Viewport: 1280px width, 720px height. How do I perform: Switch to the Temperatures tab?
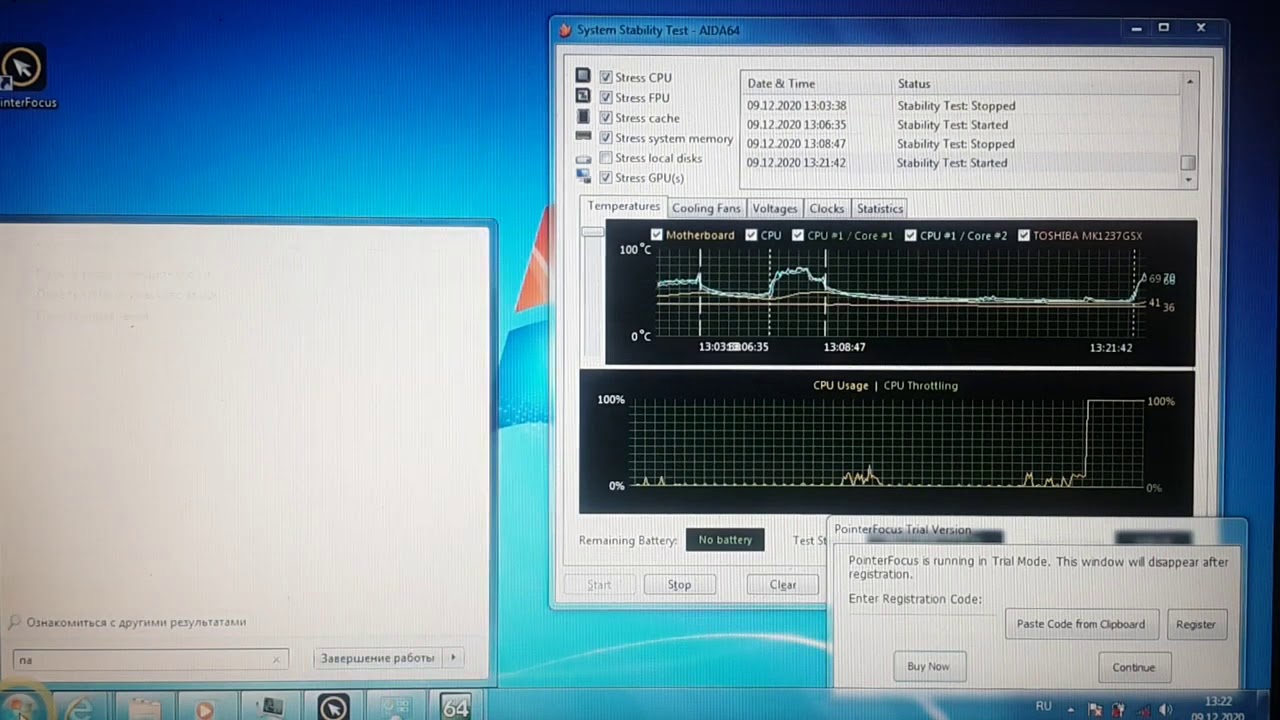[x=623, y=206]
